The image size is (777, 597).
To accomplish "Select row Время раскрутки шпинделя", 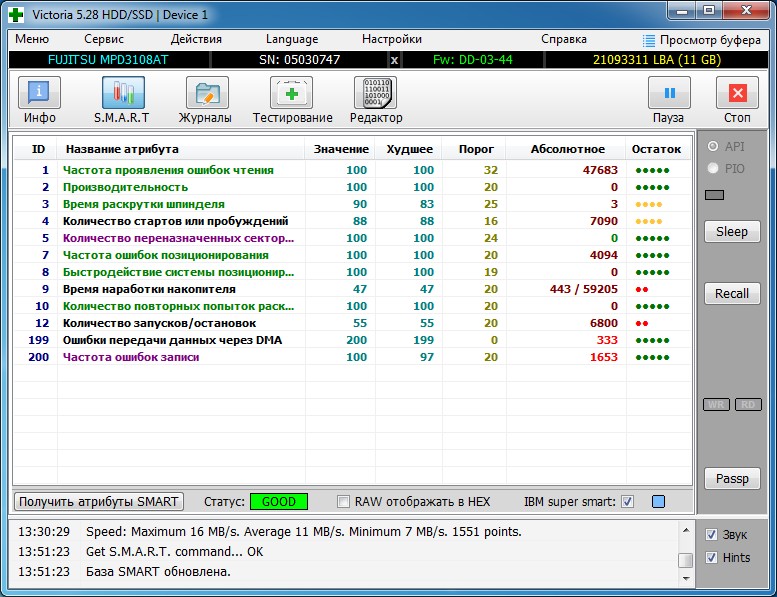I will click(x=352, y=204).
